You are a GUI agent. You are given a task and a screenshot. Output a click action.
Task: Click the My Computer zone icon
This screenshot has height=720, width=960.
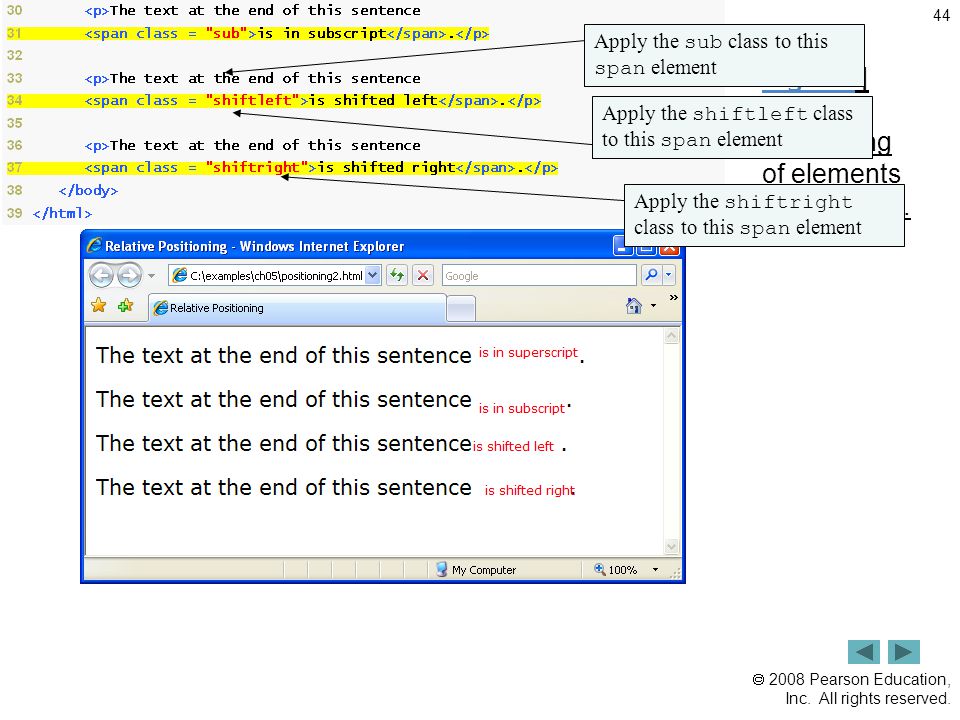(x=441, y=569)
